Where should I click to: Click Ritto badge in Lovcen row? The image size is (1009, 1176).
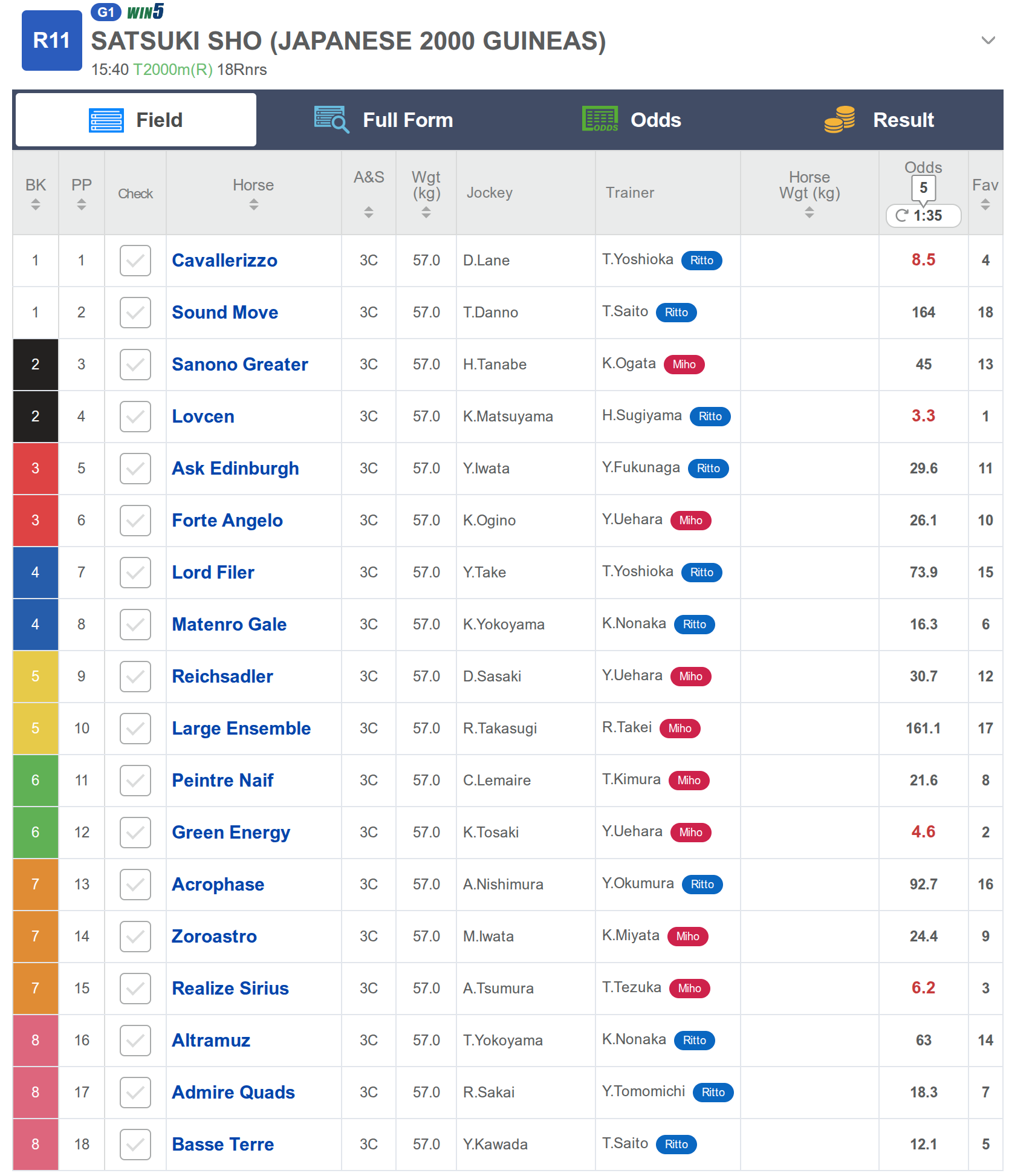pos(710,416)
